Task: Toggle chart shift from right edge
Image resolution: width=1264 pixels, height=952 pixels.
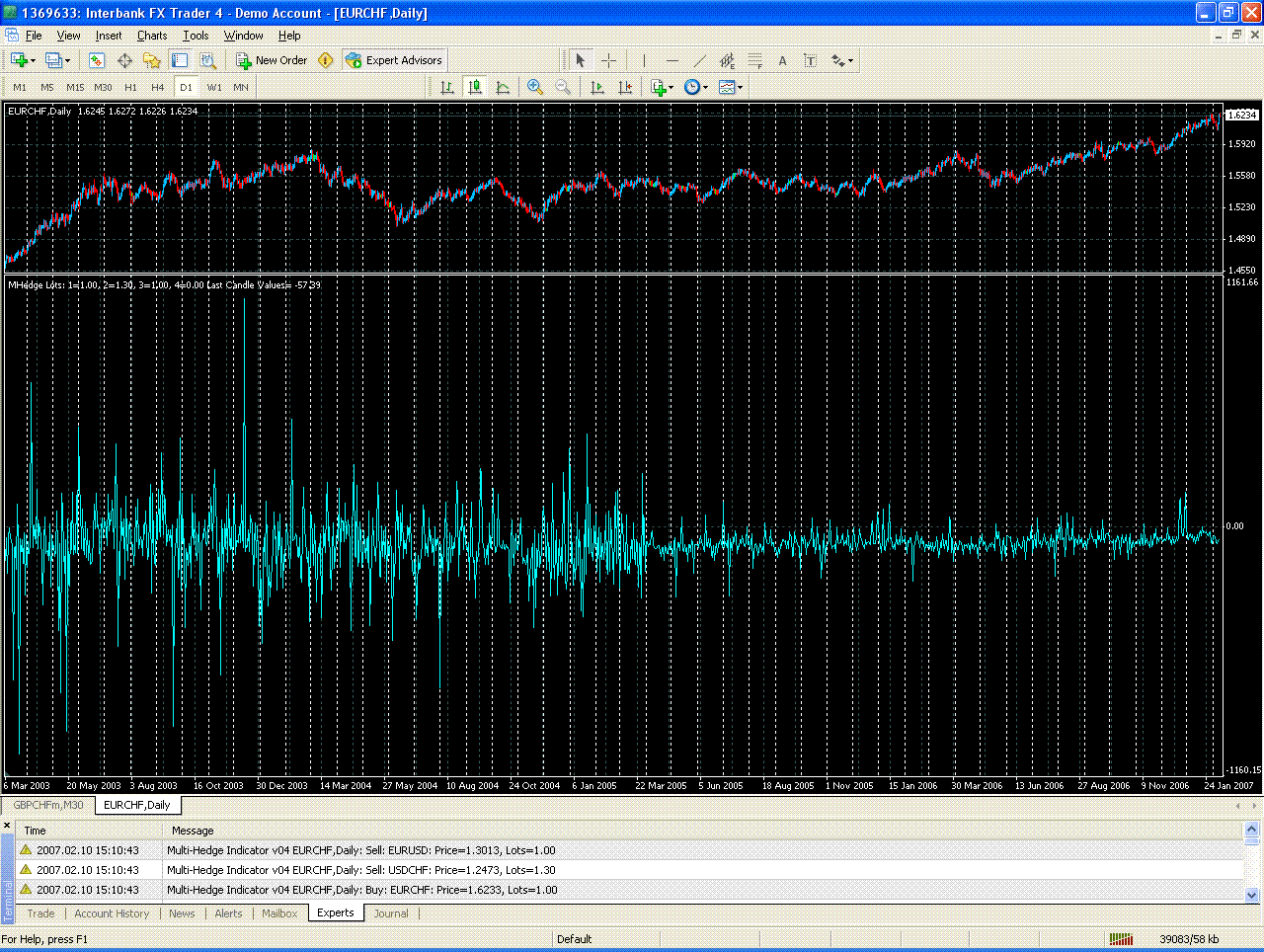Action: 624,87
